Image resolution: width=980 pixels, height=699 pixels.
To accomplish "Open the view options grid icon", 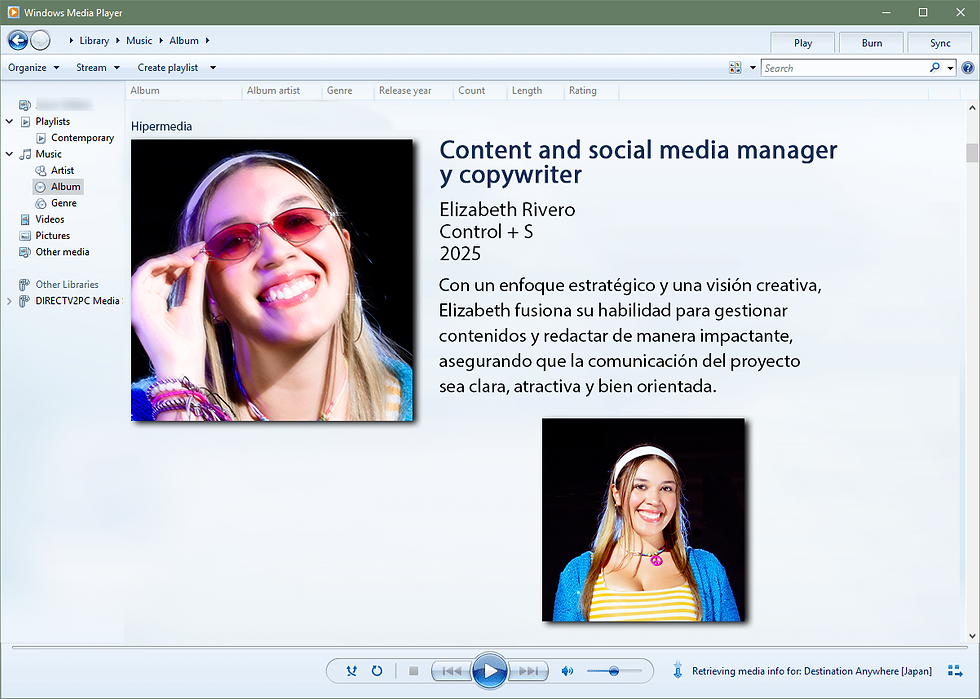I will click(x=735, y=68).
